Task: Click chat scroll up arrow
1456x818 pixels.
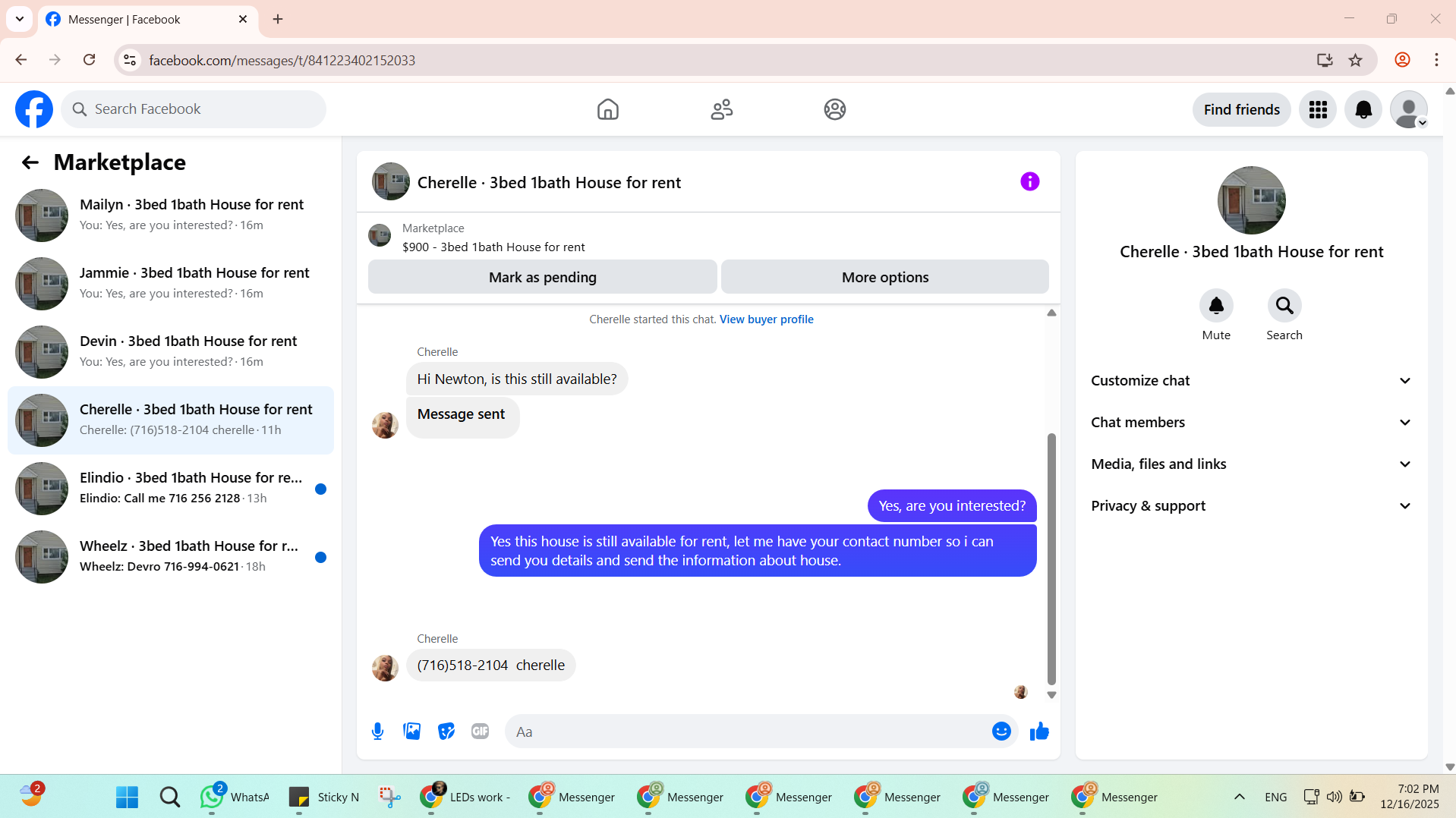Action: click(x=1051, y=313)
